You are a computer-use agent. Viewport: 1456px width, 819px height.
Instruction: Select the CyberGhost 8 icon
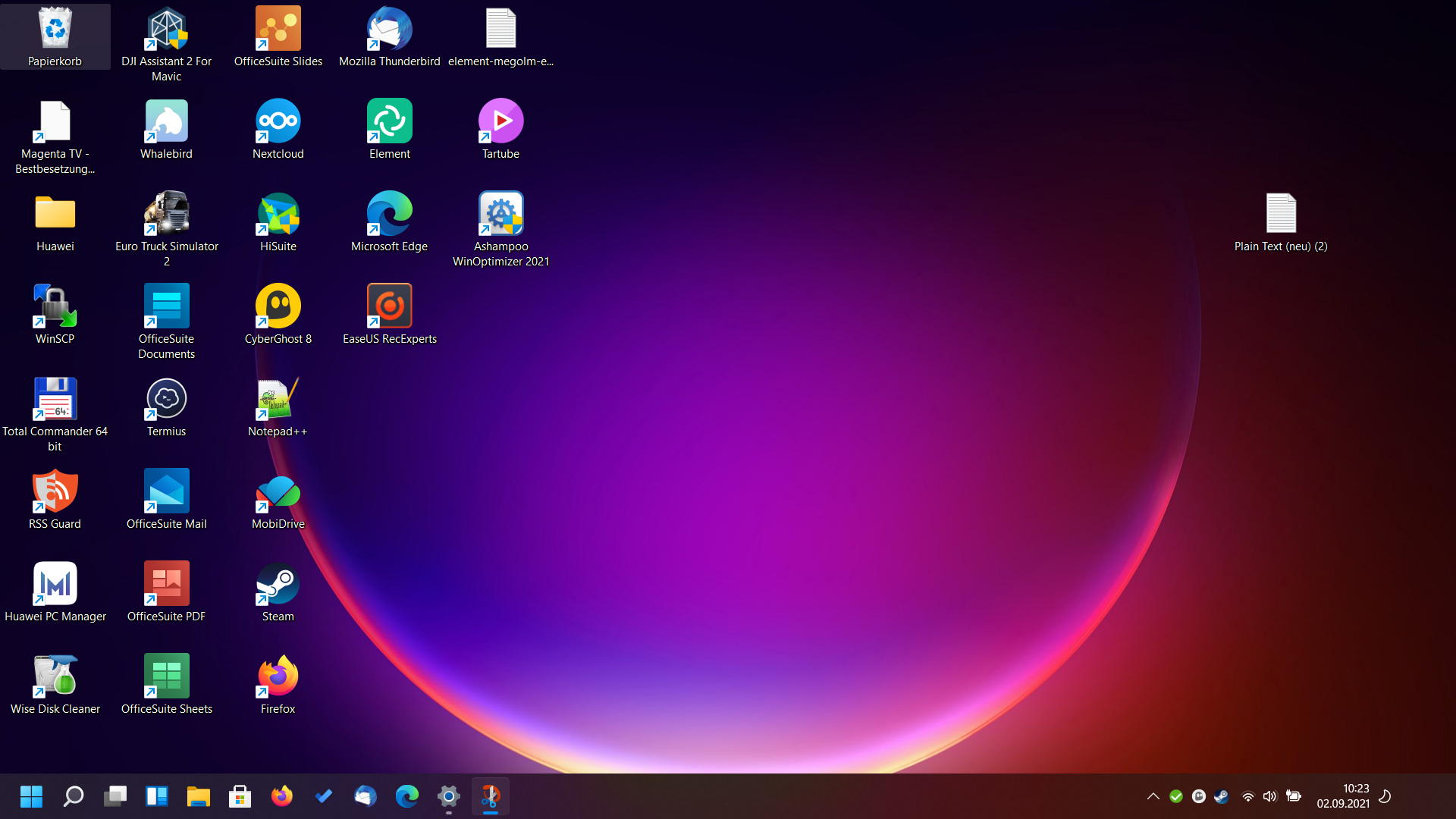278,315
